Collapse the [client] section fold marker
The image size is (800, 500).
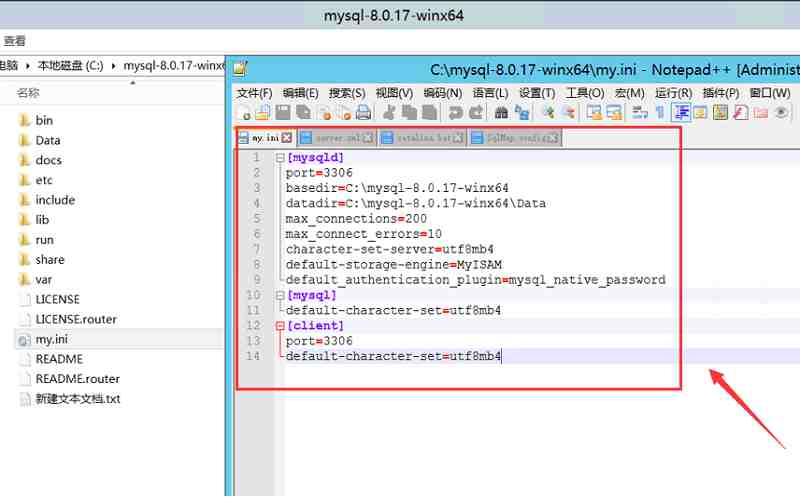click(x=280, y=326)
